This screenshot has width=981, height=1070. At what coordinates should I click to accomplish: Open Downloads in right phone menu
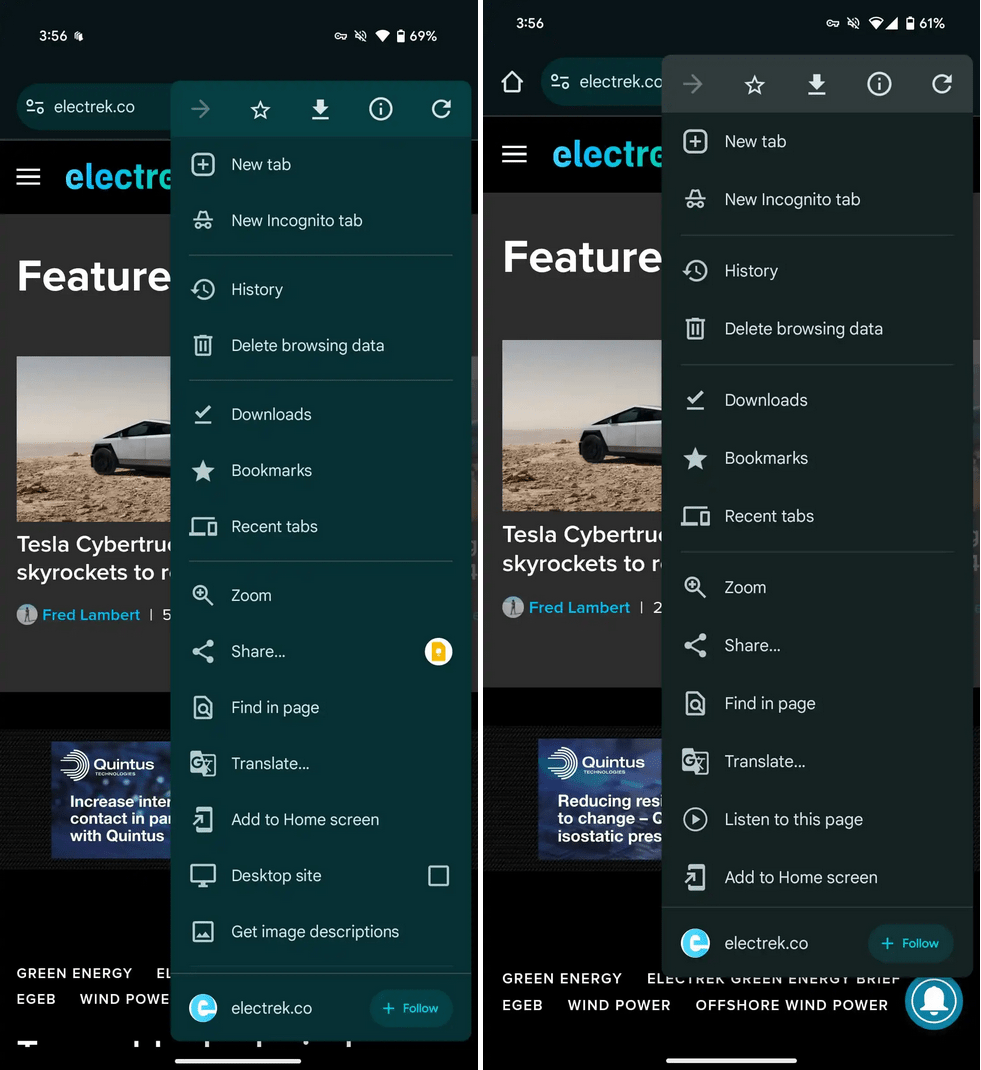(x=817, y=400)
